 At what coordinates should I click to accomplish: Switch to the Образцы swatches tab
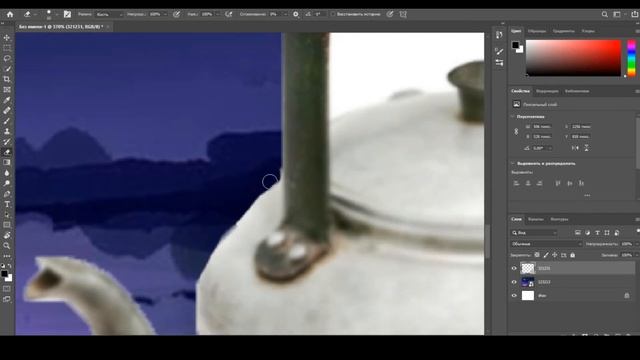coord(537,31)
